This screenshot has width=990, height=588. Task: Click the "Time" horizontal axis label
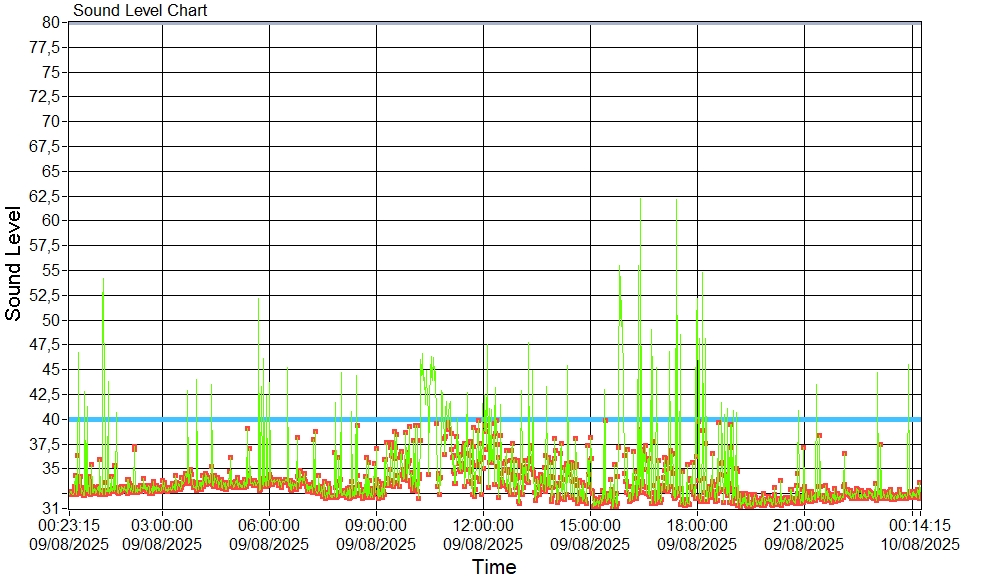coord(494,568)
